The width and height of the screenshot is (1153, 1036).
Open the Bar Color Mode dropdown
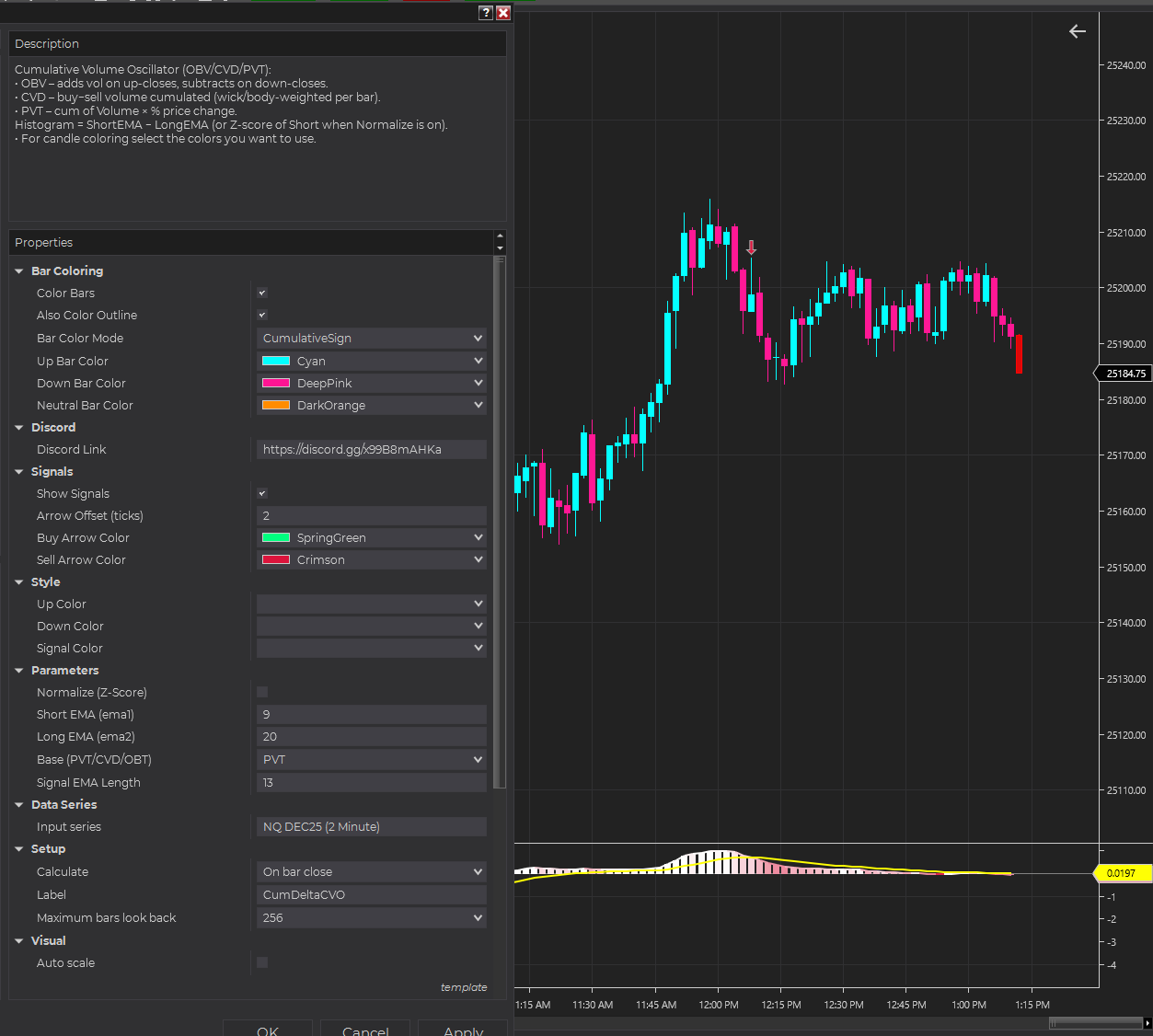coord(372,339)
